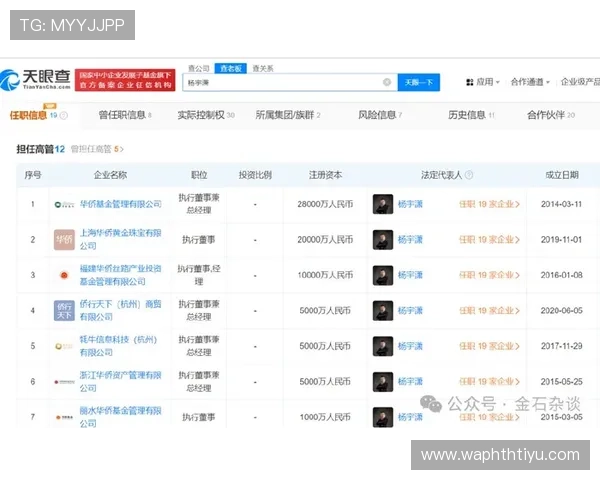Open 杨宇潇 name link in row 1
Screen dimensions: 600x480
(410, 204)
